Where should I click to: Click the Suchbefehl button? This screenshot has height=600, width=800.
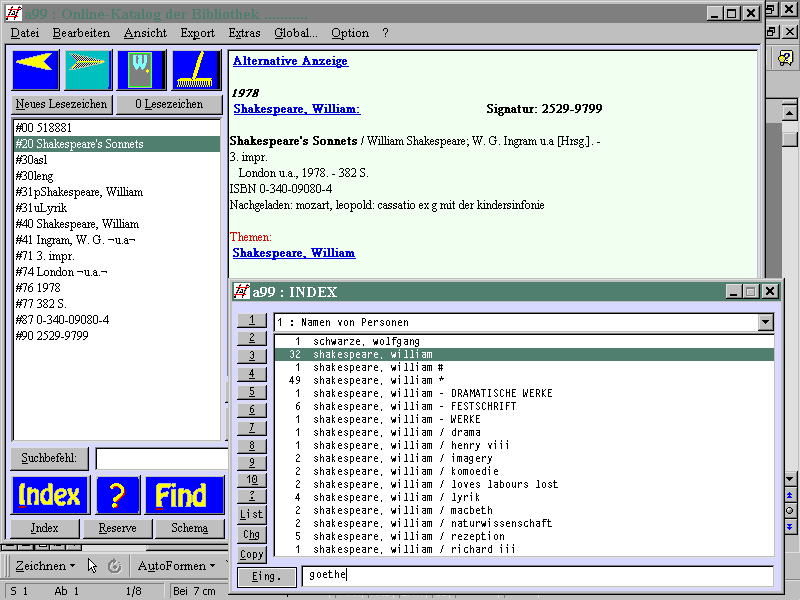pos(49,458)
